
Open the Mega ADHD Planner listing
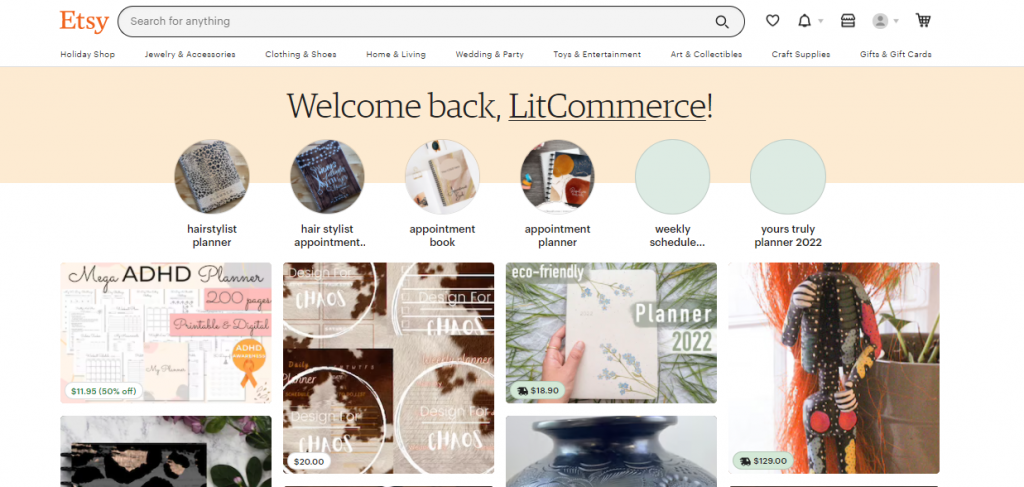[x=166, y=333]
